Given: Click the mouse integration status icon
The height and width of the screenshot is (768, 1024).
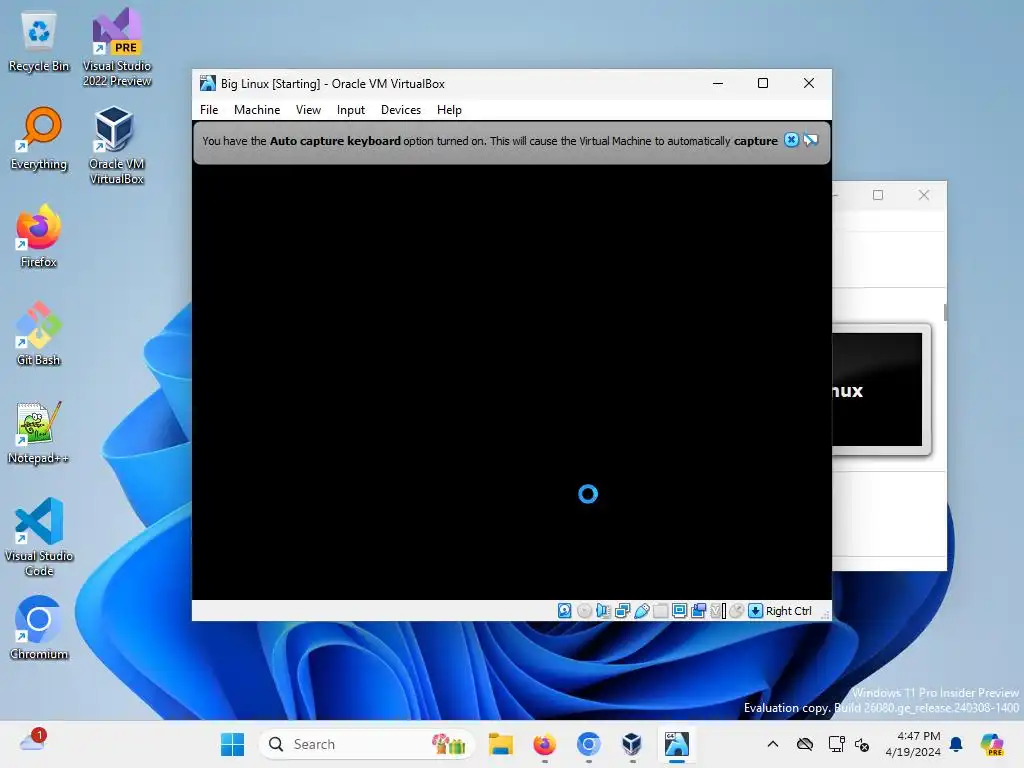Looking at the screenshot, I should coord(737,611).
